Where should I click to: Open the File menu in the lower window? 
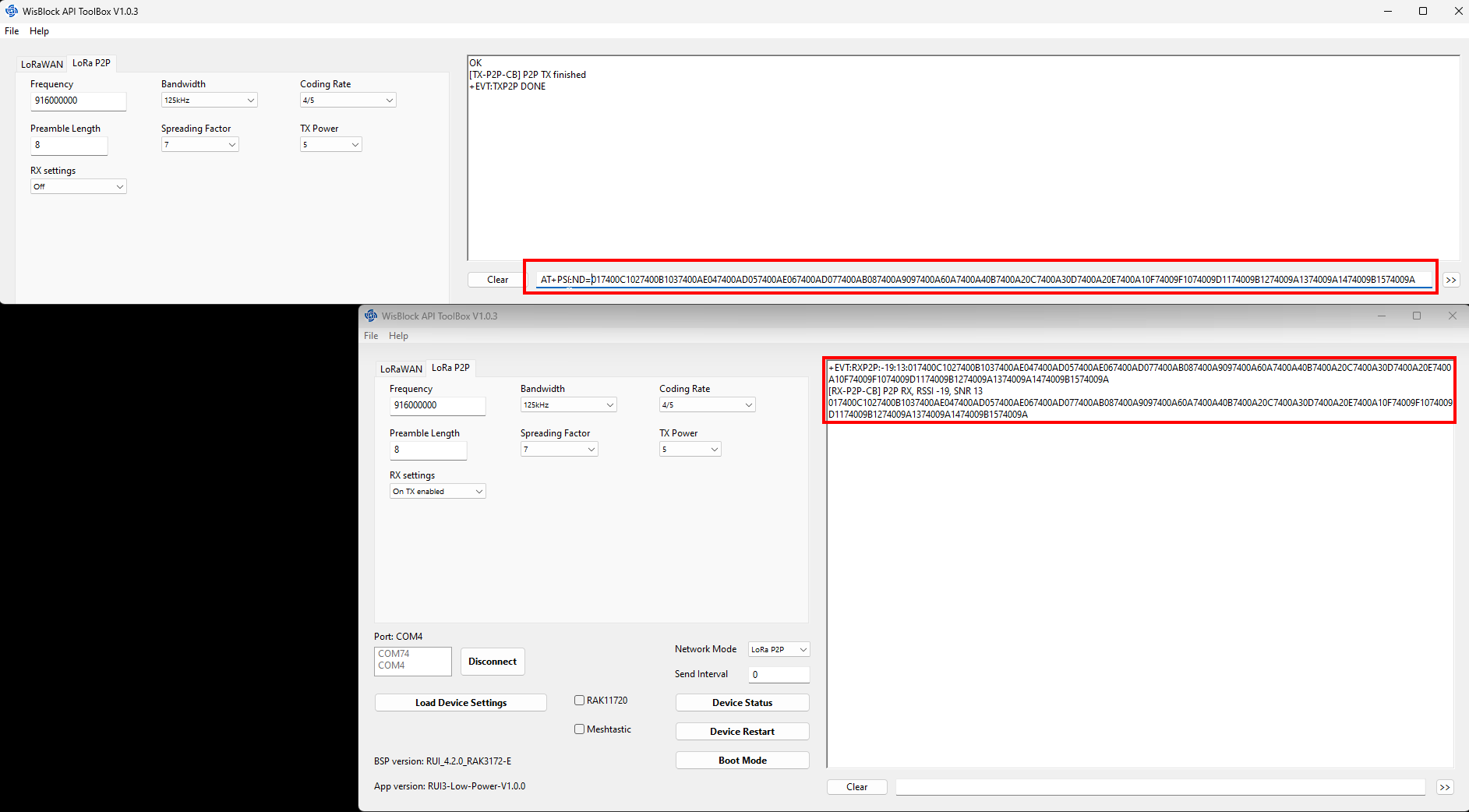point(371,336)
